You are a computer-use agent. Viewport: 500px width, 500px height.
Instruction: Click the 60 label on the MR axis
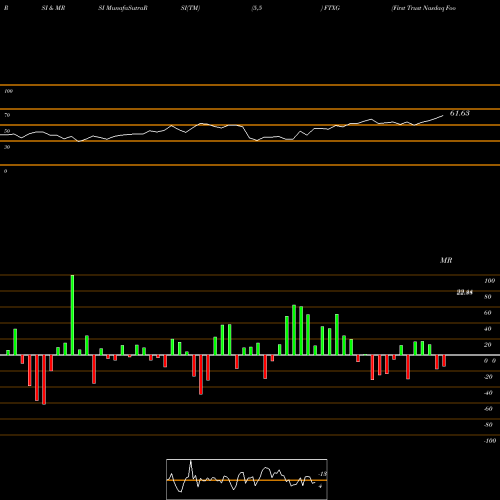point(488,313)
